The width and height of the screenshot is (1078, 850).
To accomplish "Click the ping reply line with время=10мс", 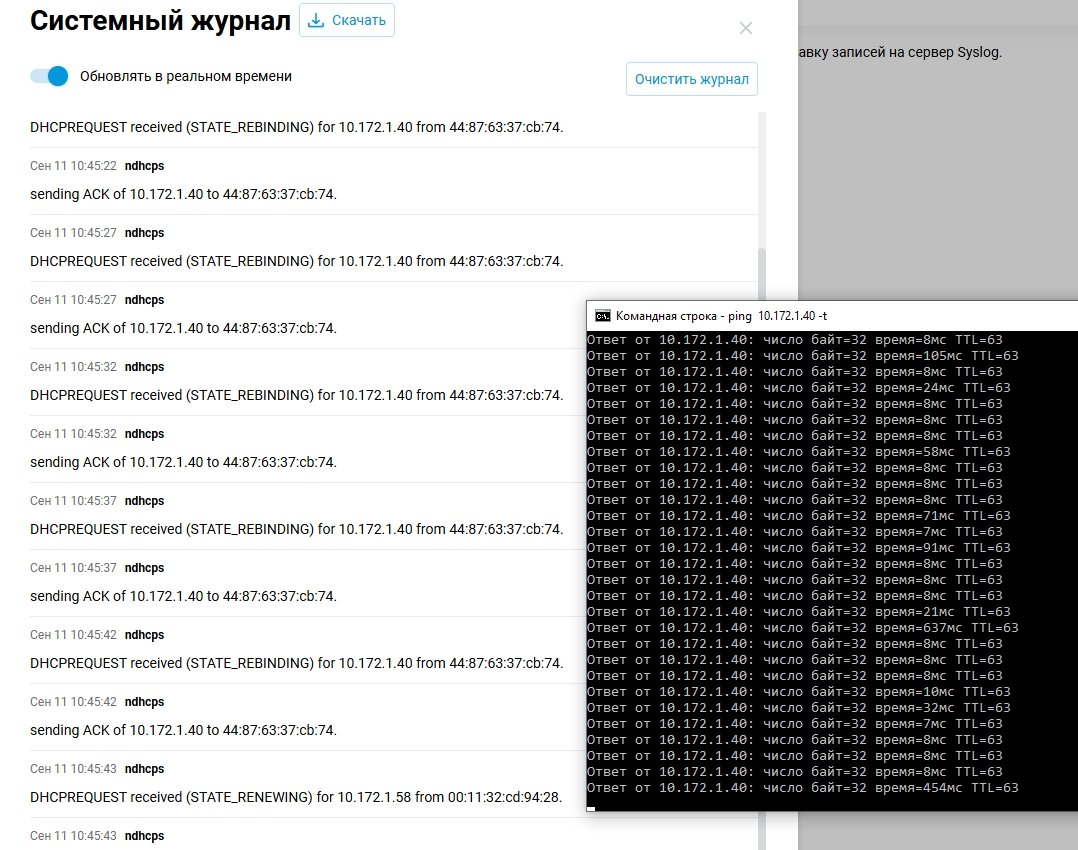I will [799, 692].
